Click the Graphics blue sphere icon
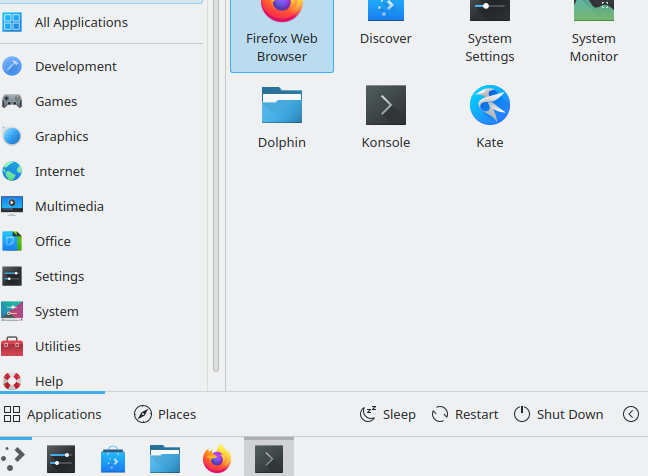 coord(12,136)
